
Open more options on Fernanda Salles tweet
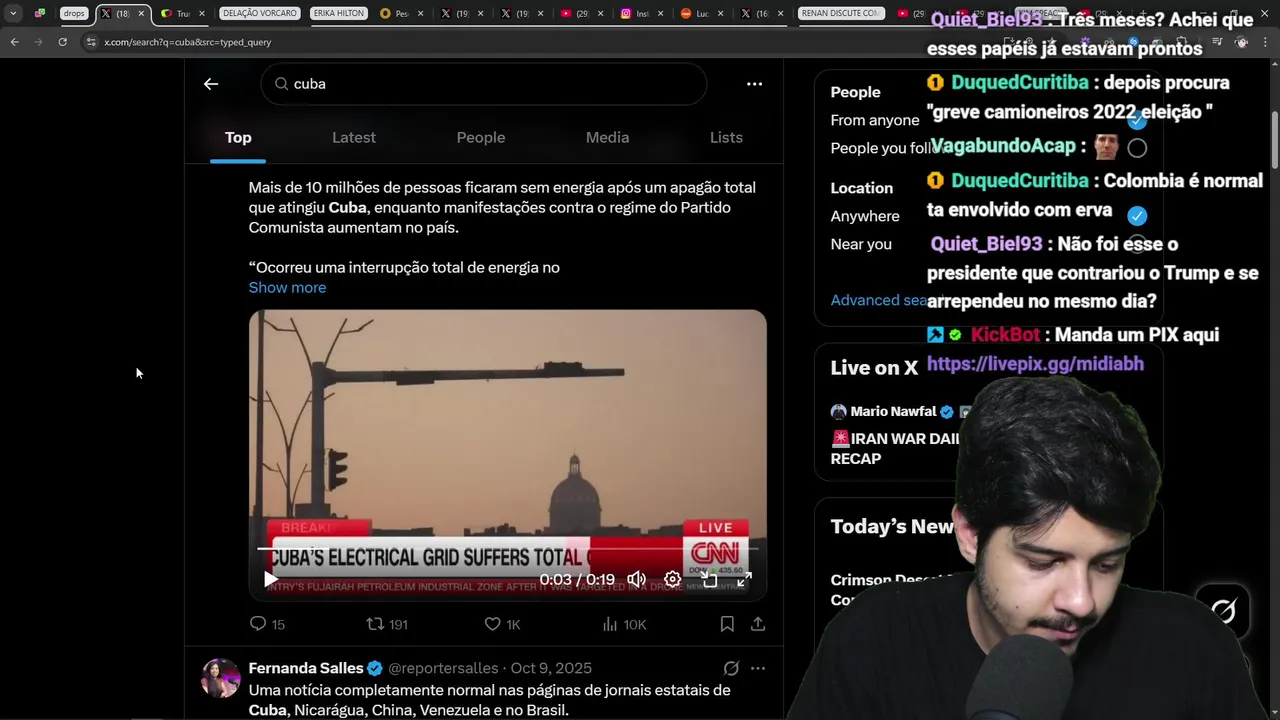click(x=758, y=668)
